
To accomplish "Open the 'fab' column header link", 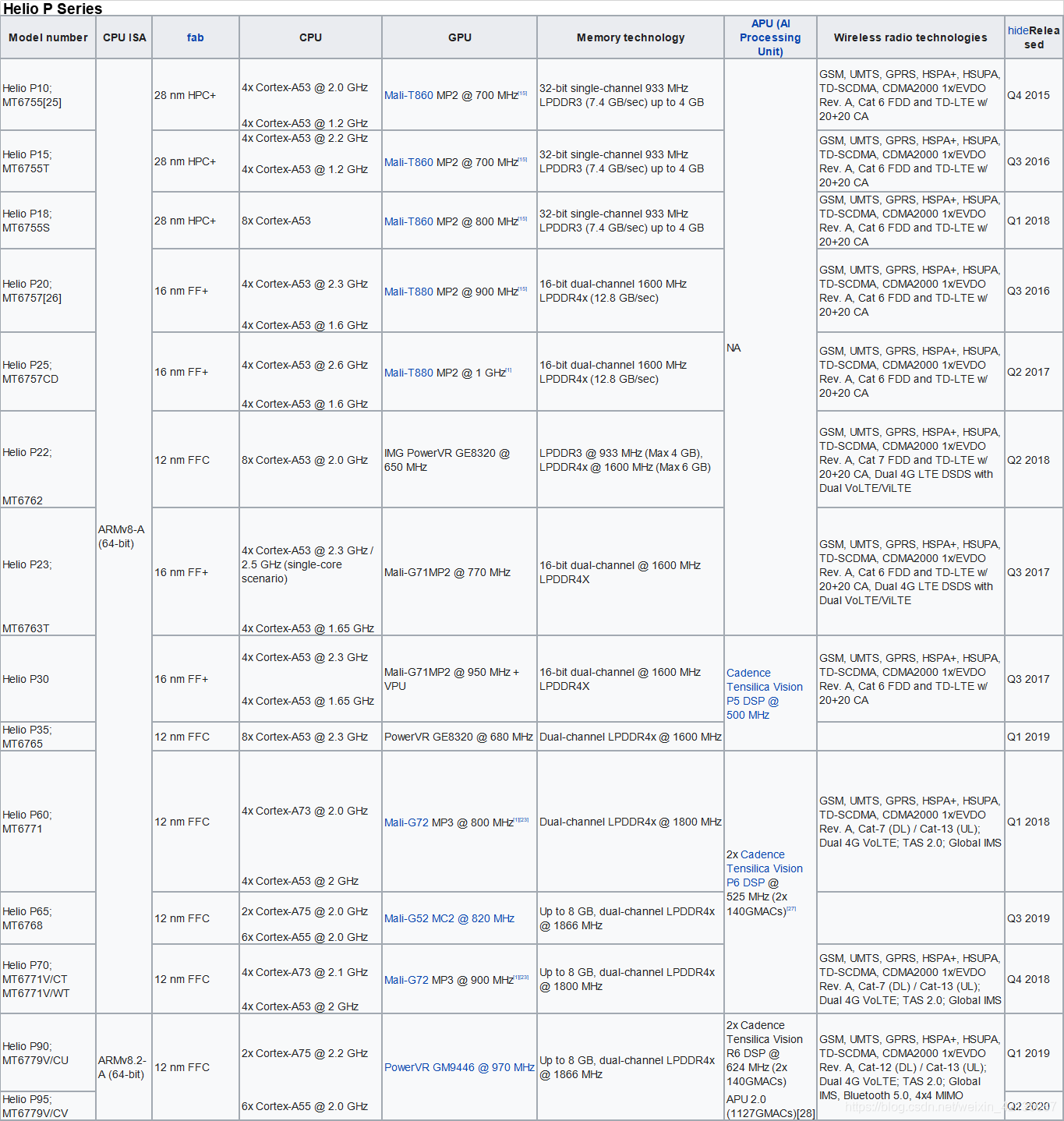I will click(x=195, y=37).
